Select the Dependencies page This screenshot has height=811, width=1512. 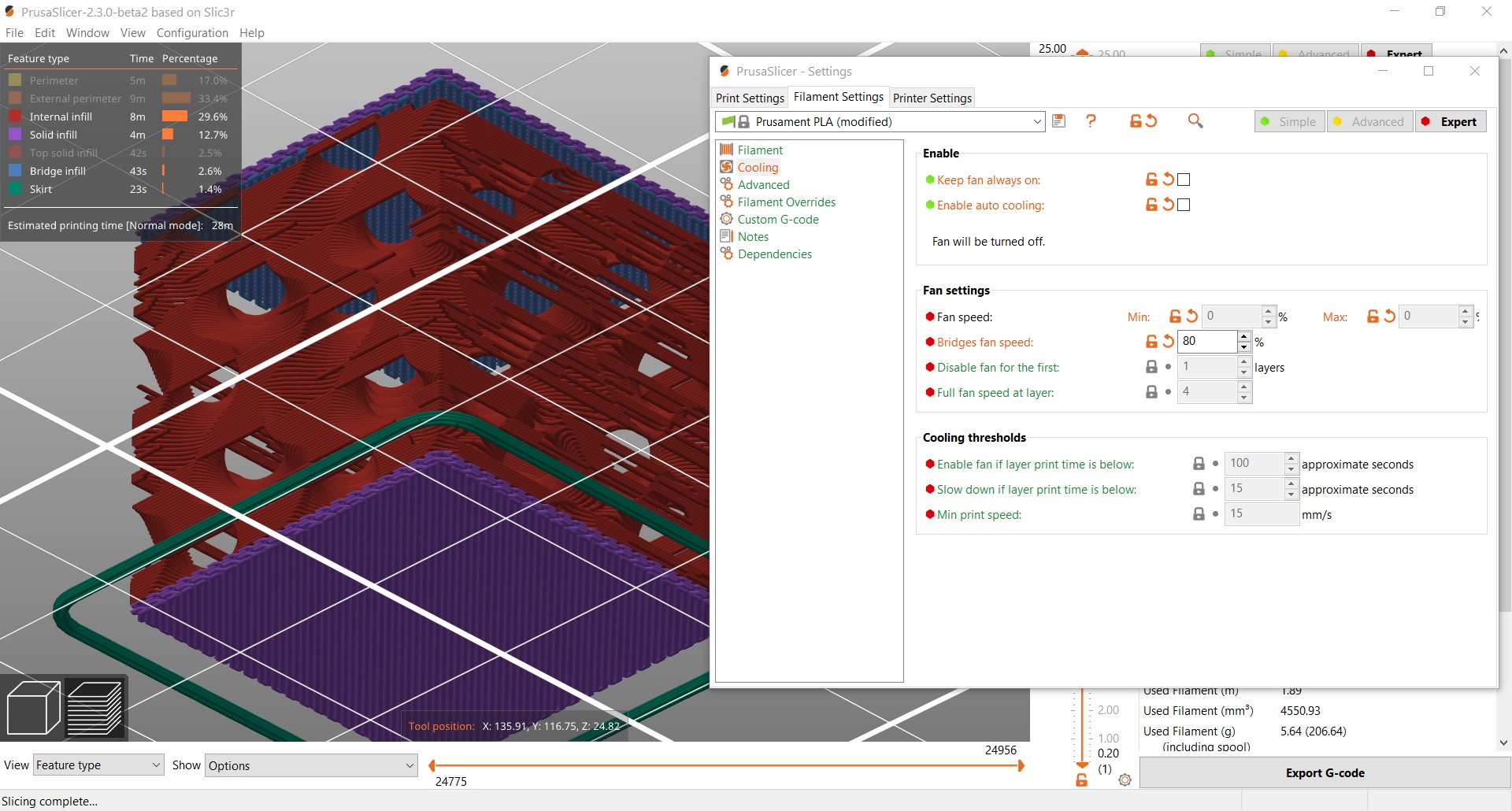pyautogui.click(x=775, y=254)
